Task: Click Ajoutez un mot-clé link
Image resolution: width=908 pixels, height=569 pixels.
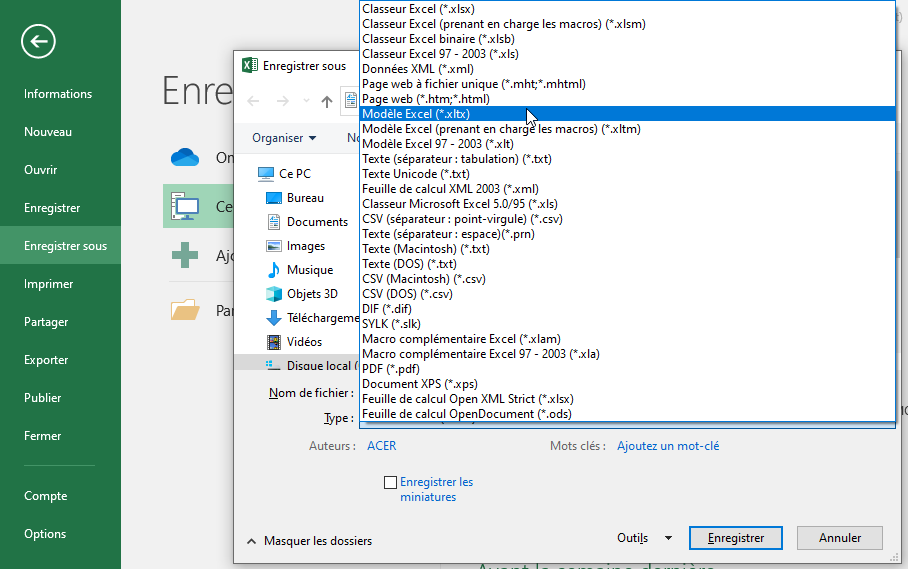Action: (x=668, y=446)
